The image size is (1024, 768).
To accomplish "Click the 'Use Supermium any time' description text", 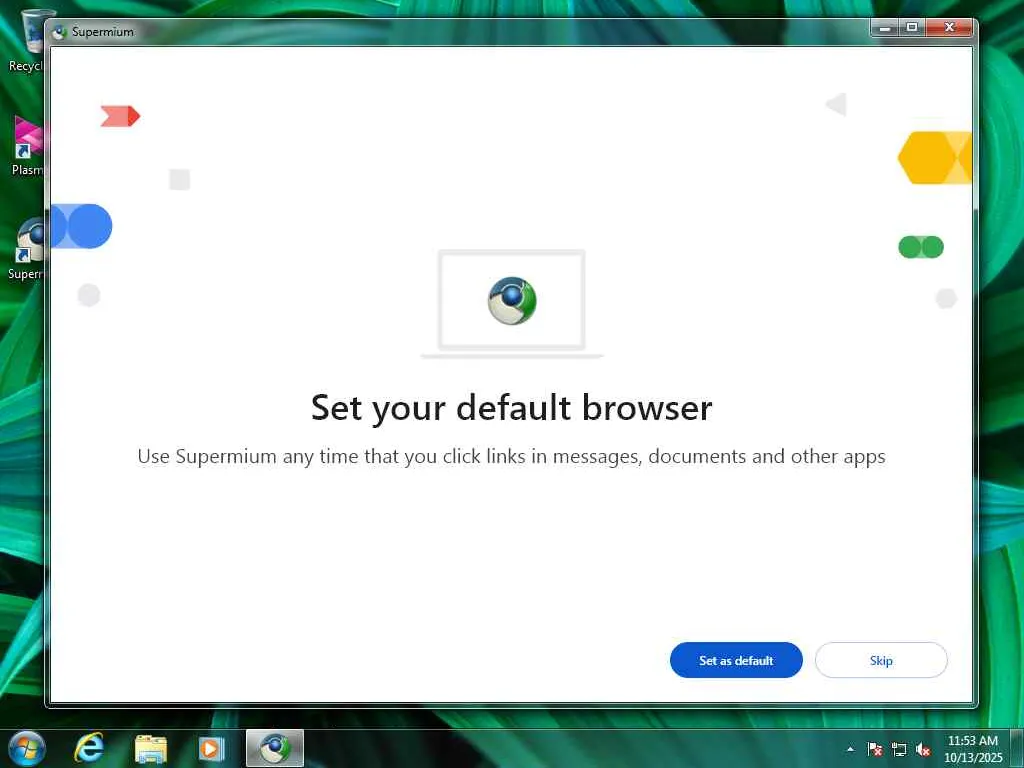I will [x=511, y=456].
